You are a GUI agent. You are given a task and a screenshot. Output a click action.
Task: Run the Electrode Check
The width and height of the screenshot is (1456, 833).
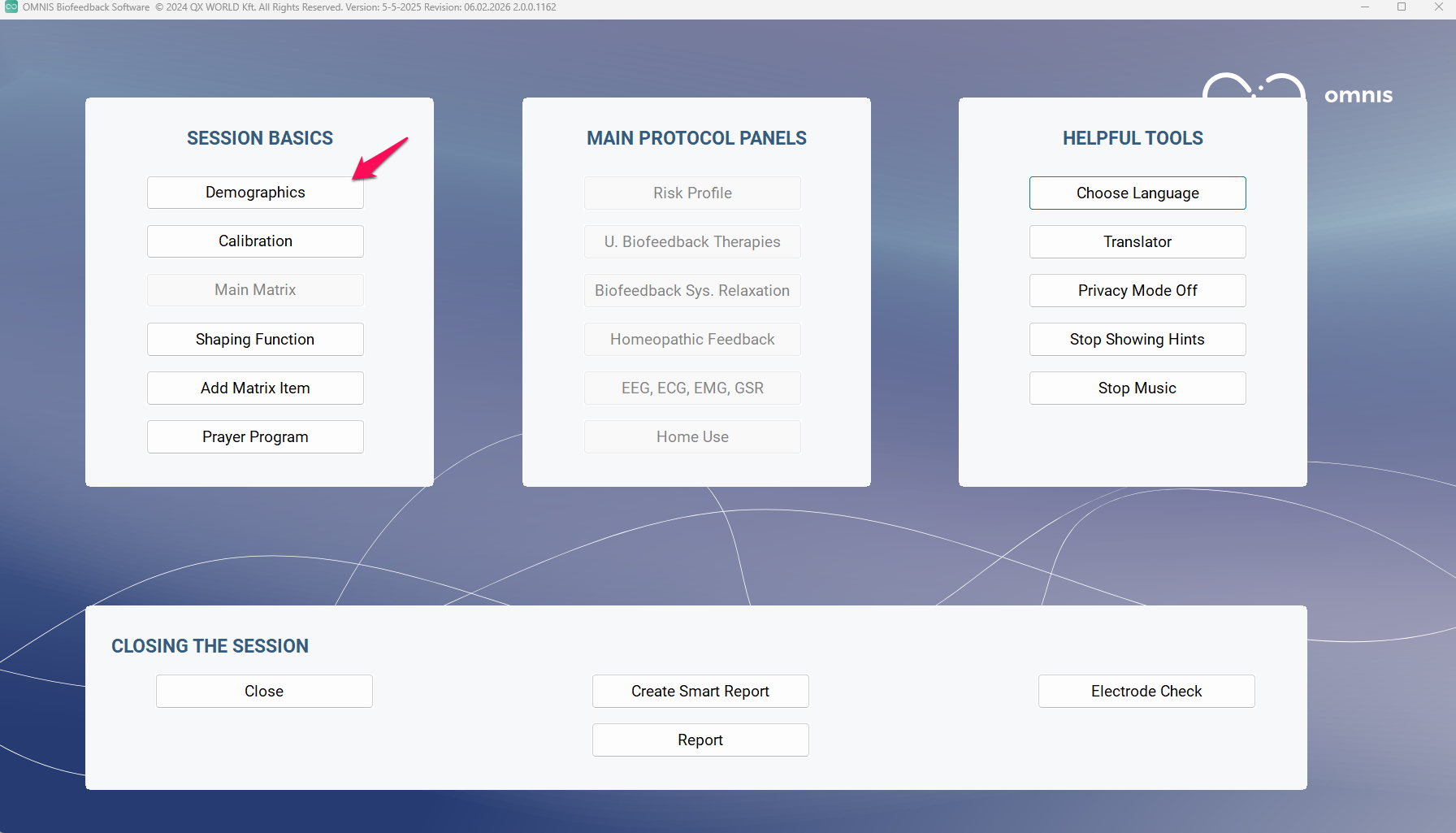tap(1146, 691)
